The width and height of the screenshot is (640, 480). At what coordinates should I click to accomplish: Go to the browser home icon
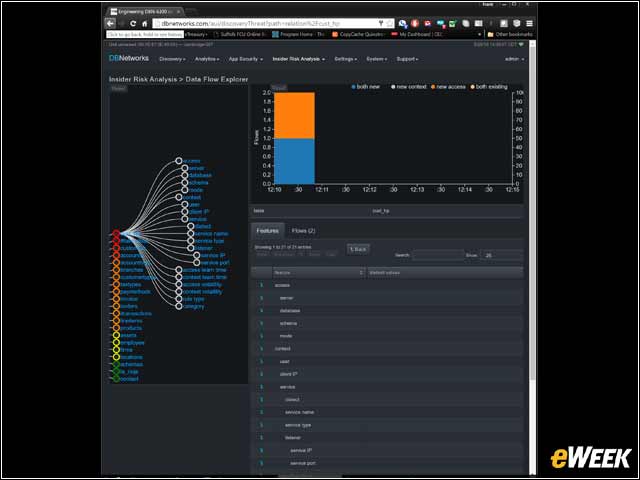coord(144,24)
